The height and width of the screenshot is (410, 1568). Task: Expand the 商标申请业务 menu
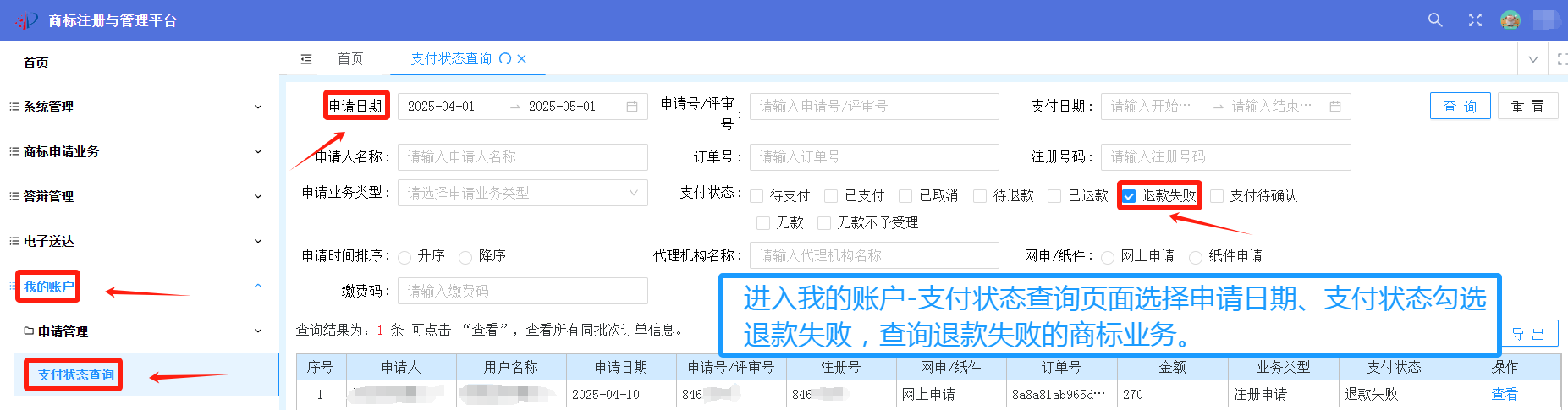135,151
